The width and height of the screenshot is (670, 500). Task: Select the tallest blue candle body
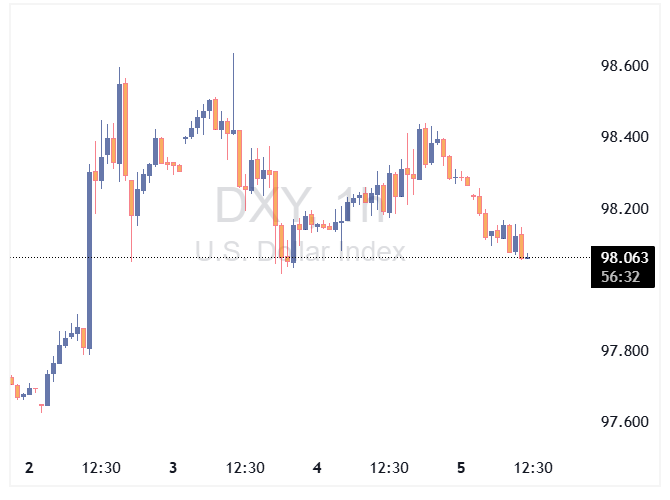coord(89,260)
